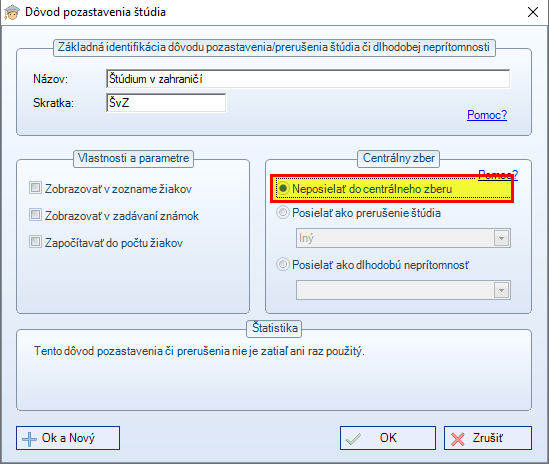Expand the empty dlhodobá neprítomnosť combo box
The image size is (549, 464).
click(x=501, y=290)
